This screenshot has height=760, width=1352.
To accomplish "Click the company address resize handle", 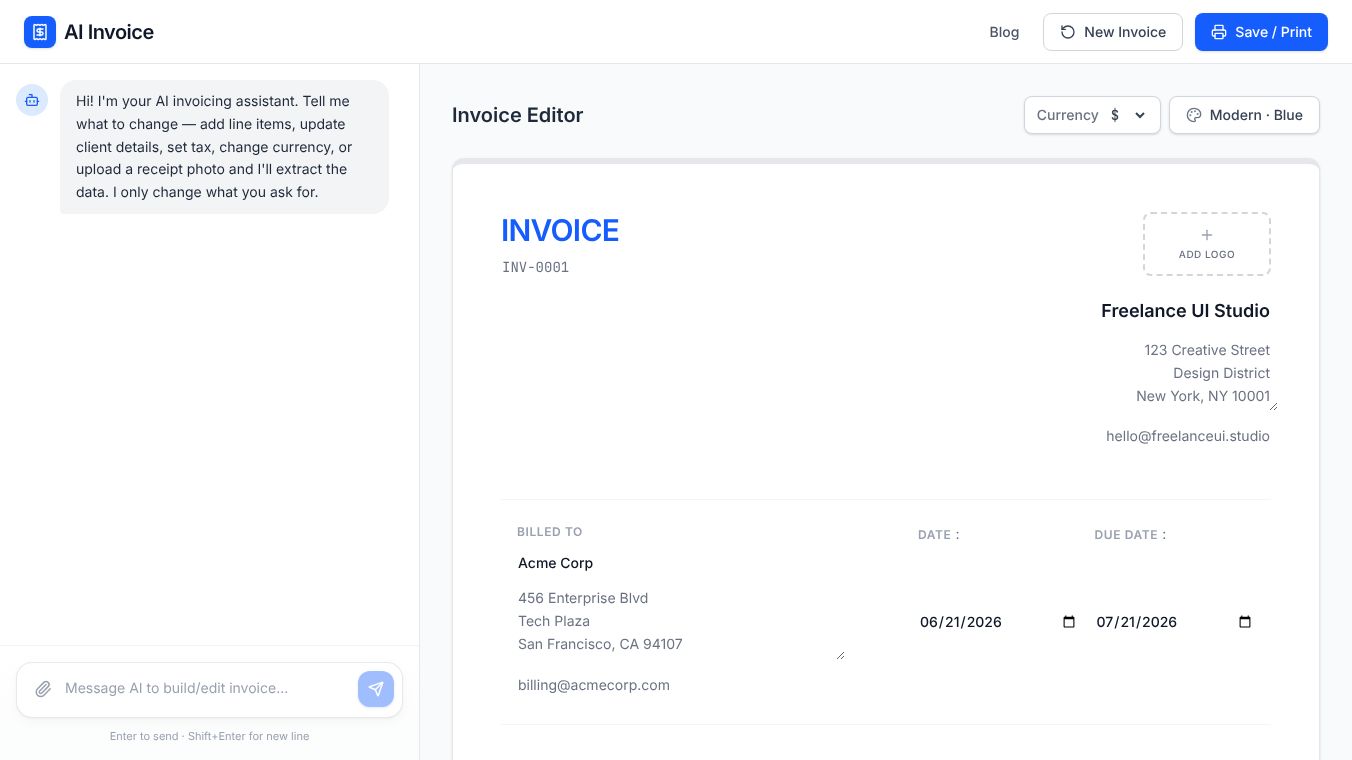I will pyautogui.click(x=1273, y=405).
